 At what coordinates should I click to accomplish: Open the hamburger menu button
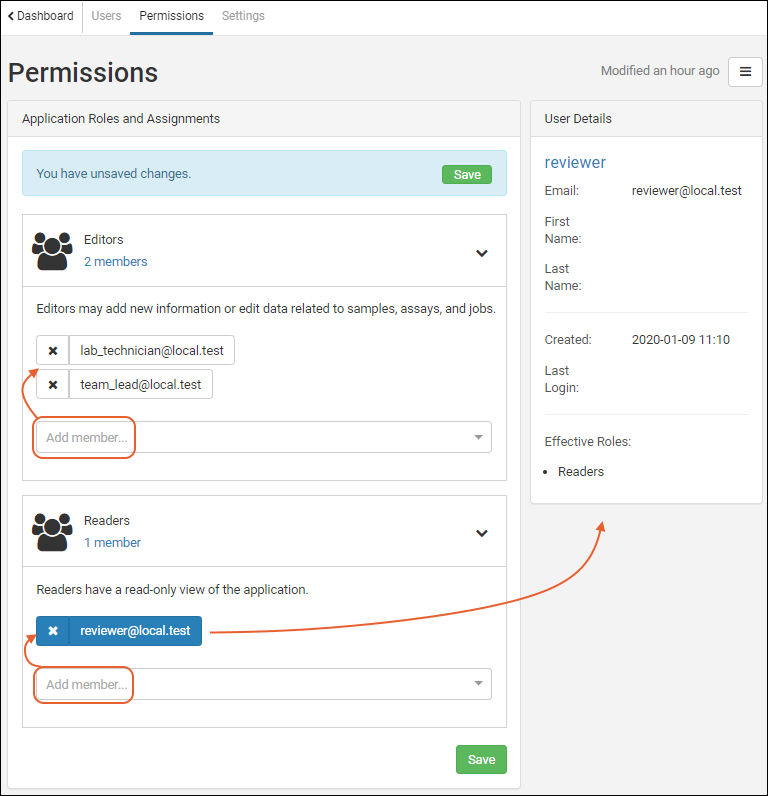(745, 72)
